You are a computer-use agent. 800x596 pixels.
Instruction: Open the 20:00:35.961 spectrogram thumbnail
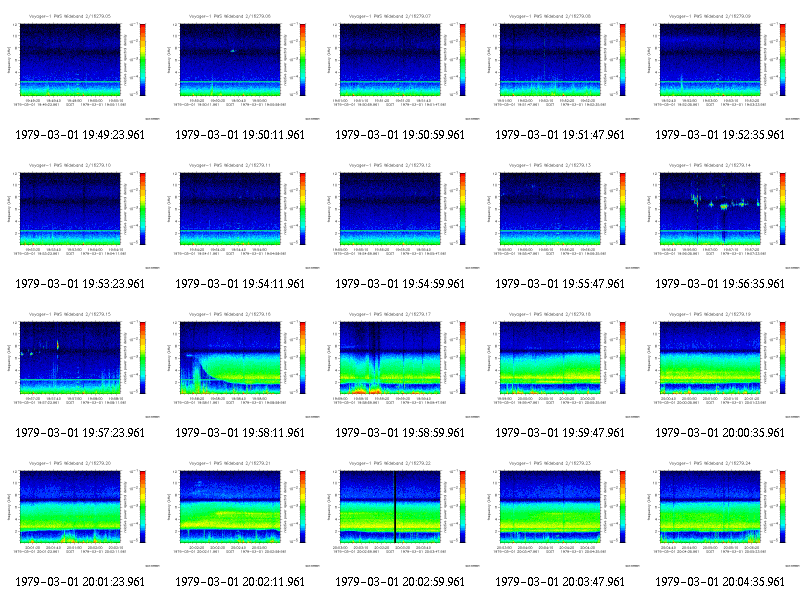tap(720, 362)
